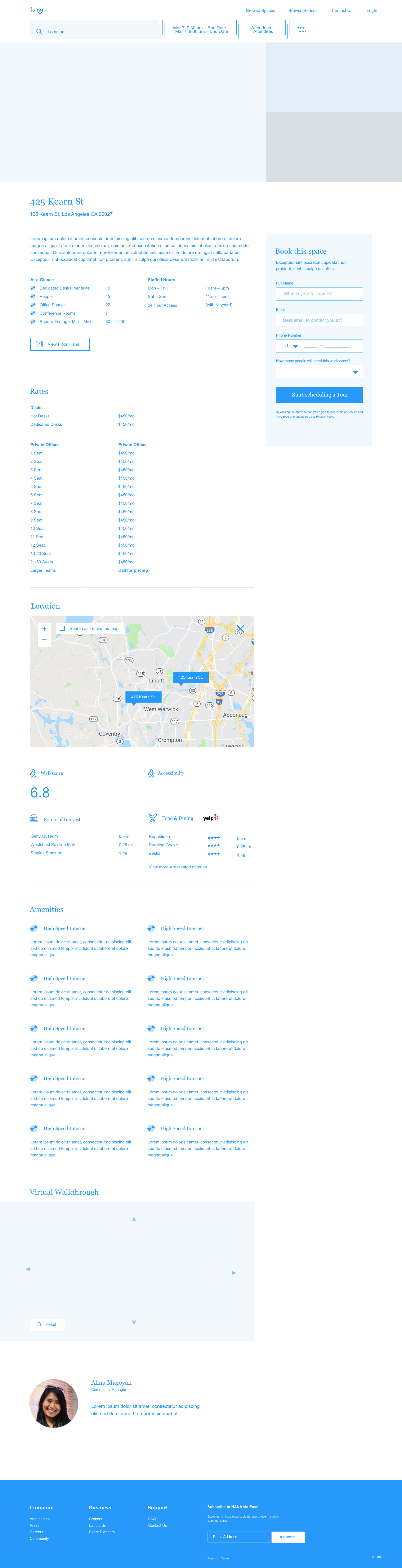Toggle Search as I move the map checkbox
Screen dimensions: 402x1568
click(62, 628)
